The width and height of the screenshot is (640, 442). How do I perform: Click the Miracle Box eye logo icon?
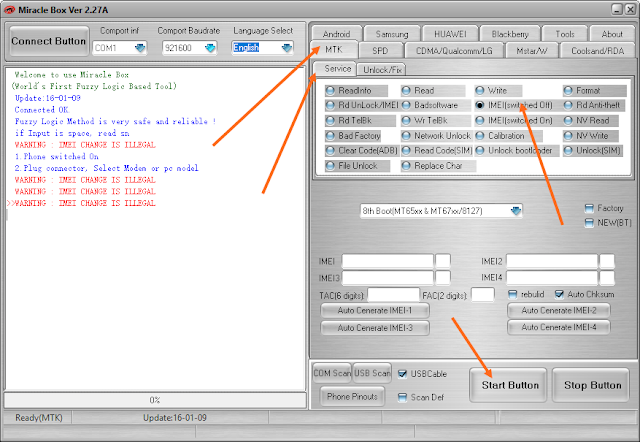(9, 10)
